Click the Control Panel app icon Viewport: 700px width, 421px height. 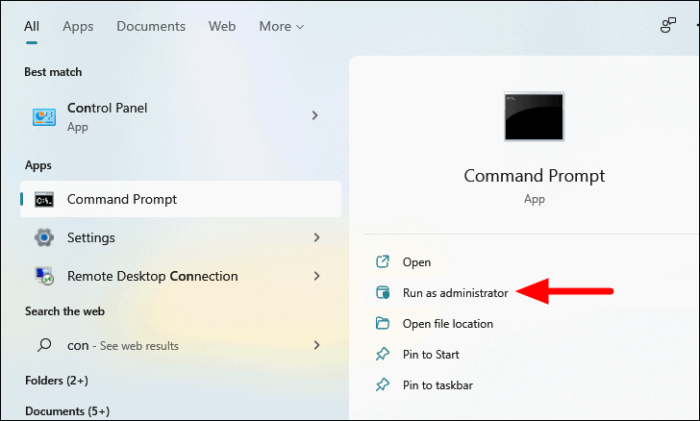click(44, 117)
